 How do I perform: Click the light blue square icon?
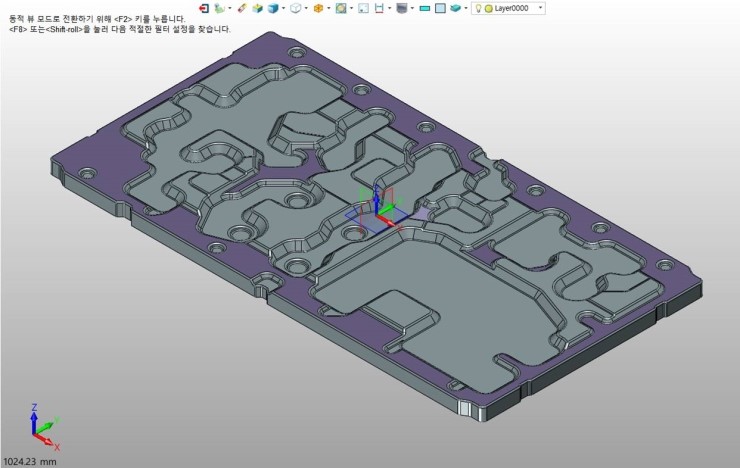click(x=440, y=8)
